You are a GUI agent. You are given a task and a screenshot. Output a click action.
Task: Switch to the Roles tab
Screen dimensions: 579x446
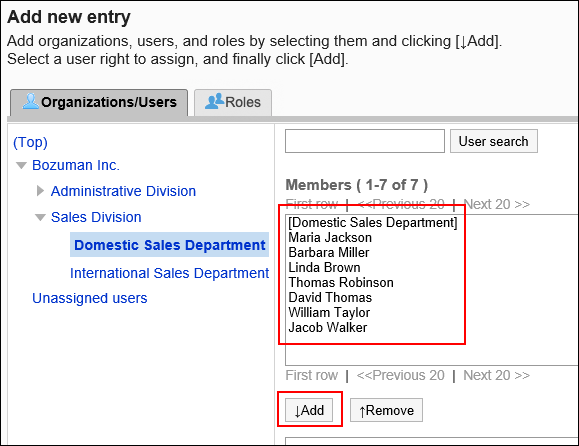[x=233, y=103]
